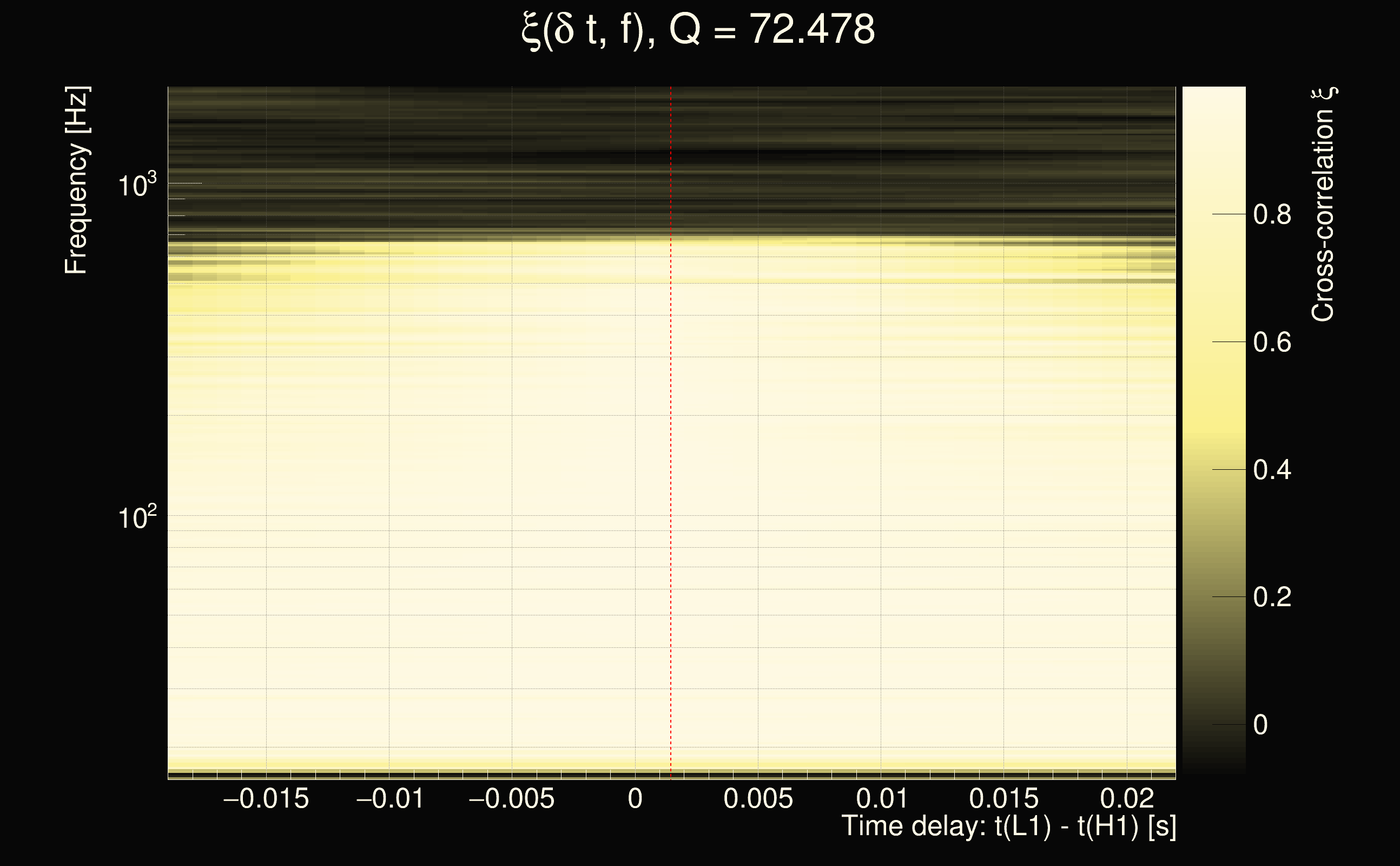Click the 0.01 time delay tick label
Screen dimensions: 1400x866
(x=881, y=799)
